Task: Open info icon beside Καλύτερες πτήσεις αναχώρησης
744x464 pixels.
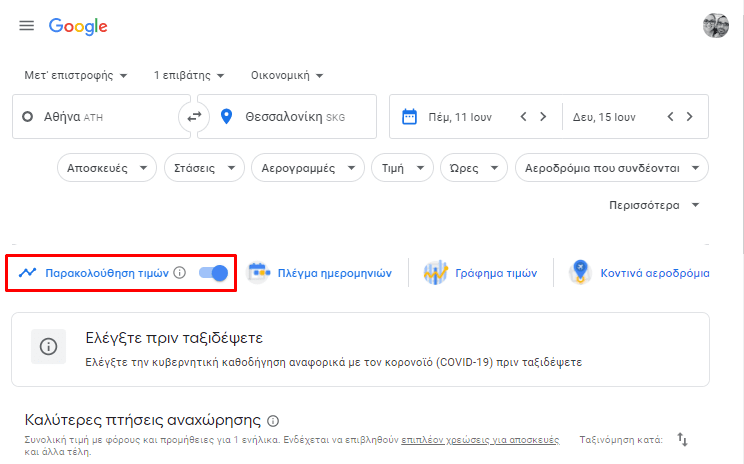Action: (x=273, y=421)
